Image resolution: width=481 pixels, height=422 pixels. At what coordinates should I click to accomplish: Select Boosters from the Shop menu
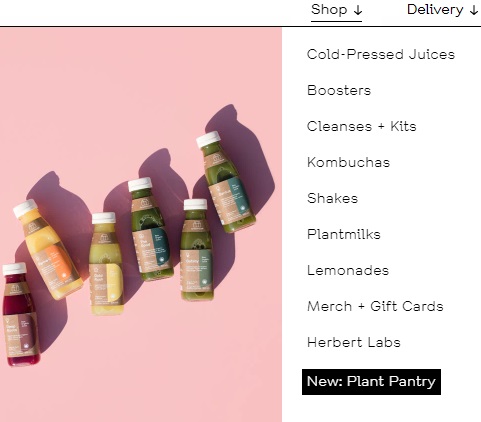(339, 90)
